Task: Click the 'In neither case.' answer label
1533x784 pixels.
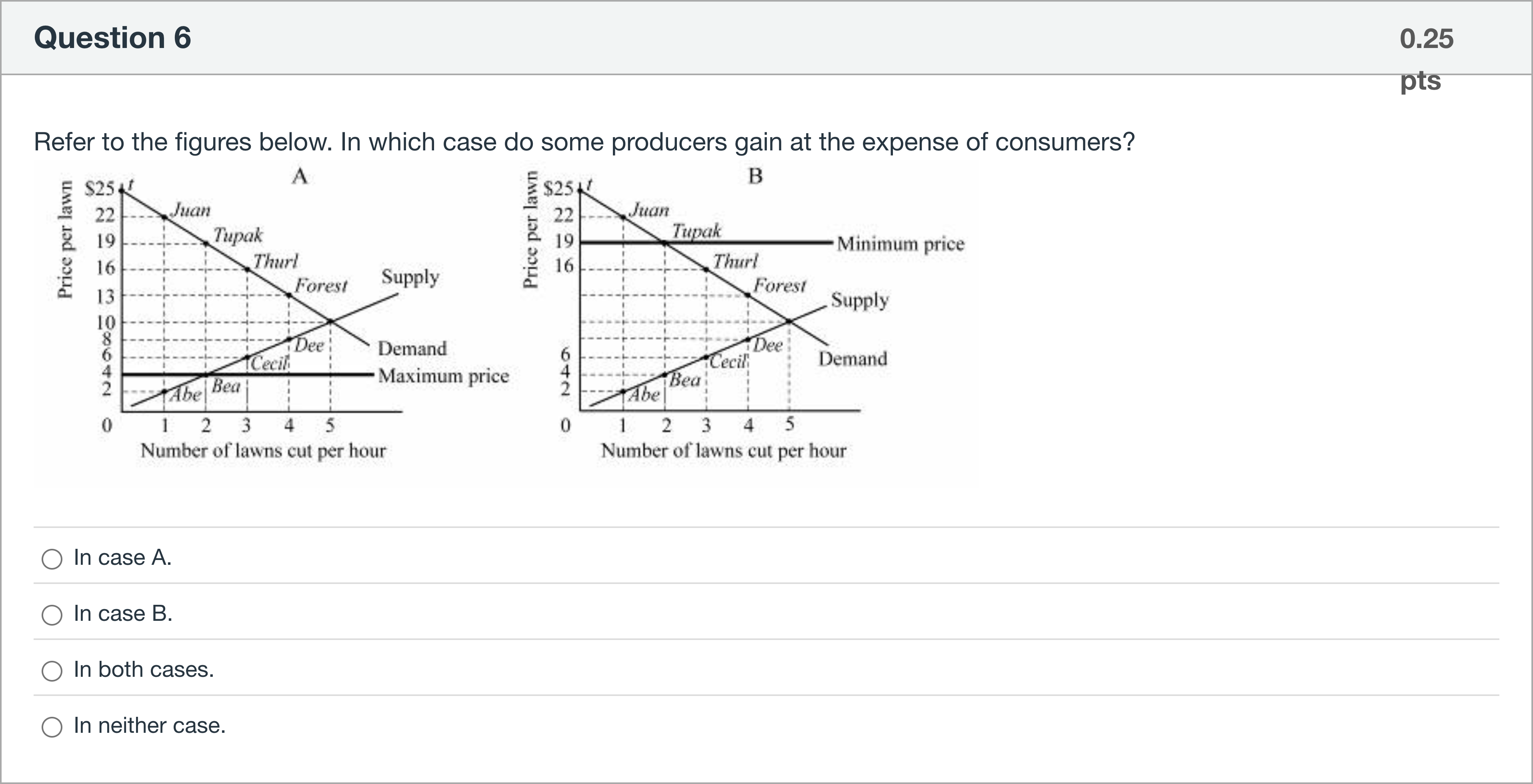Action: [x=149, y=725]
